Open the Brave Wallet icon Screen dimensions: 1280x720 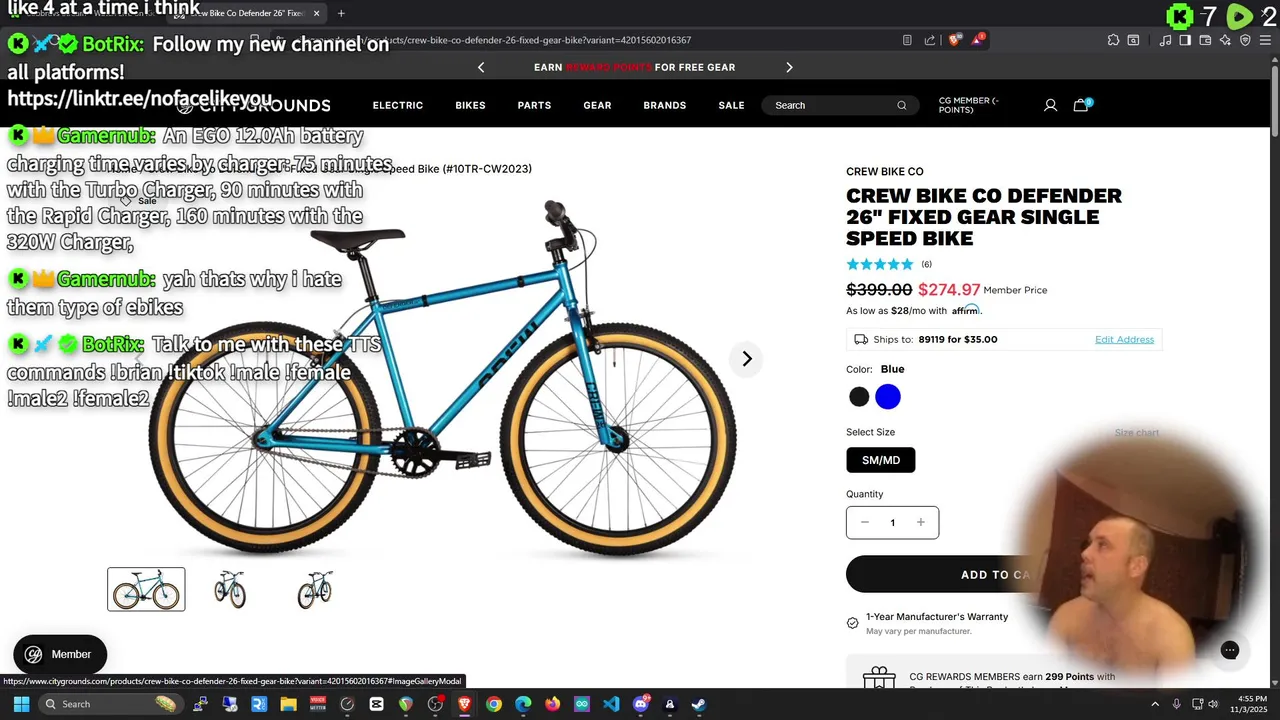coord(1205,40)
